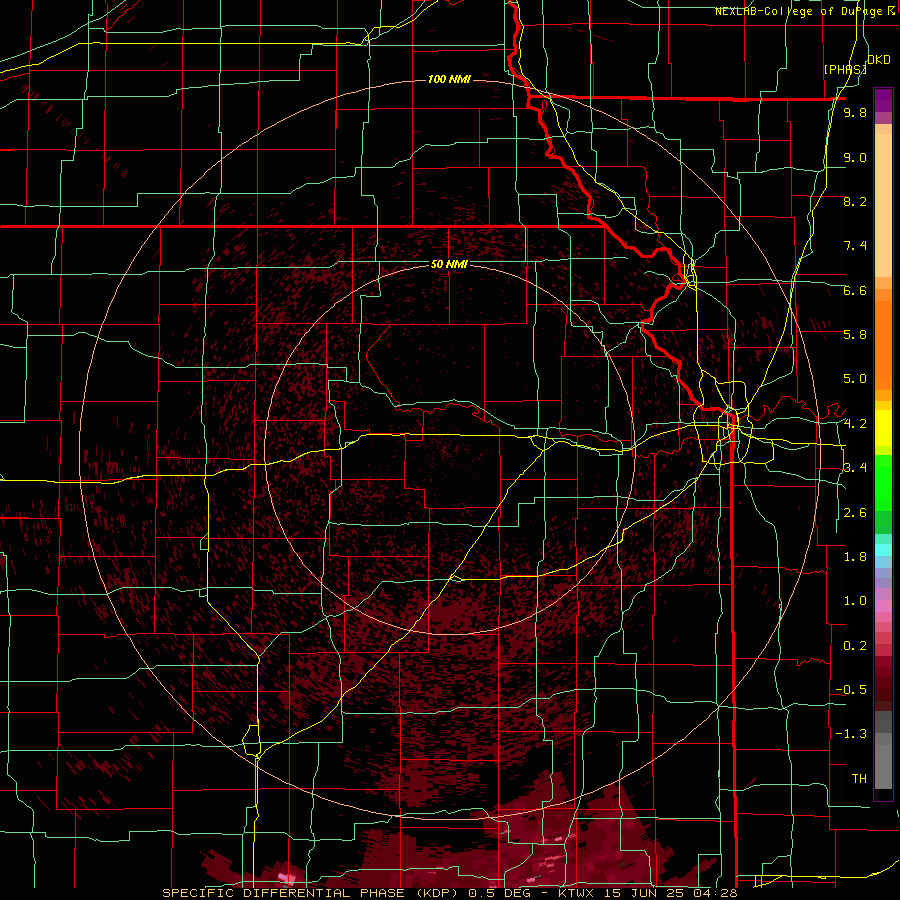Pick the cyan band on the color scale
900x900 pixels.
(883, 549)
